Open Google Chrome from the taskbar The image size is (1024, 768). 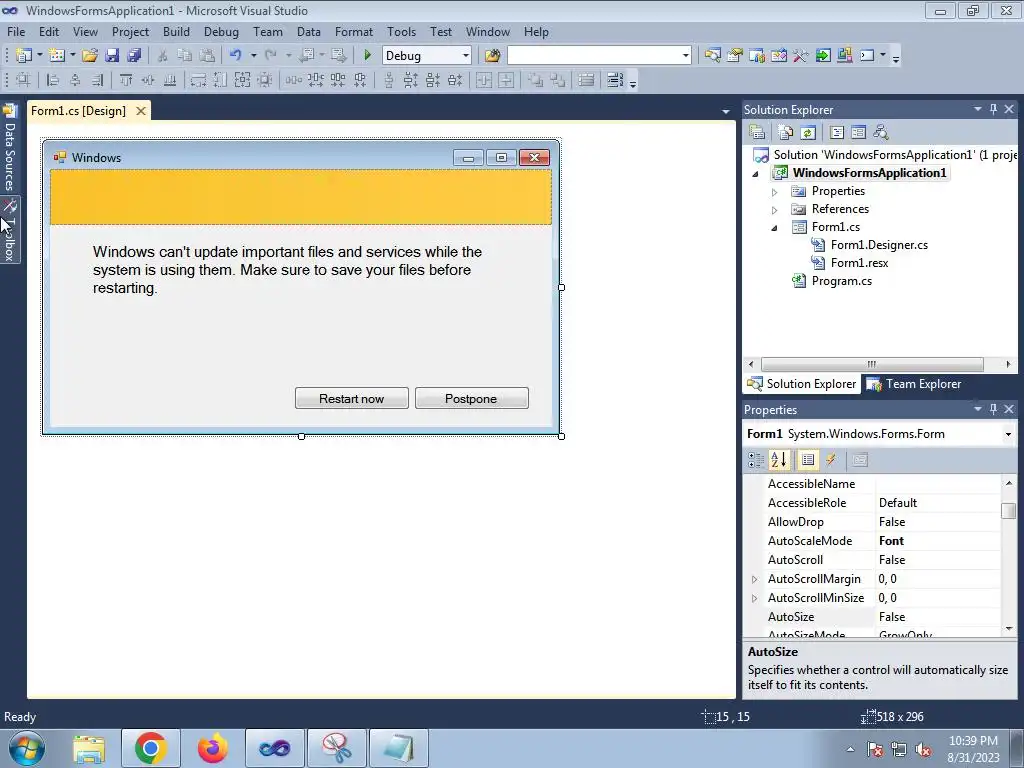(150, 748)
